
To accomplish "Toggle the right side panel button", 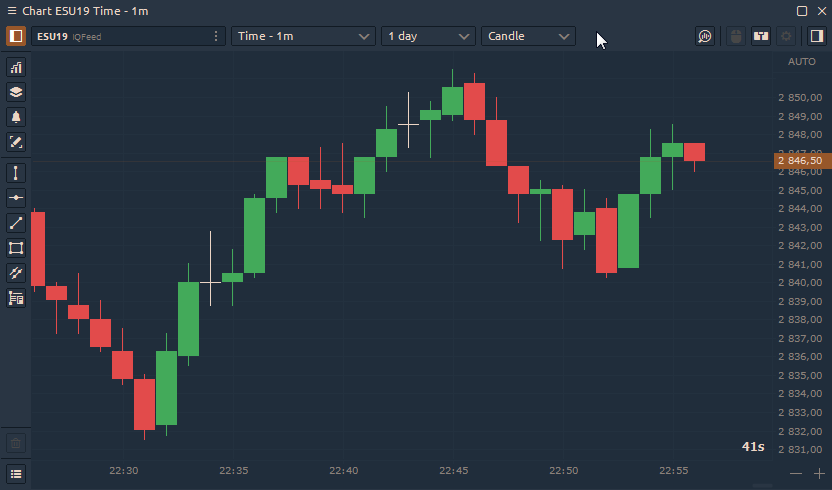I will 816,36.
